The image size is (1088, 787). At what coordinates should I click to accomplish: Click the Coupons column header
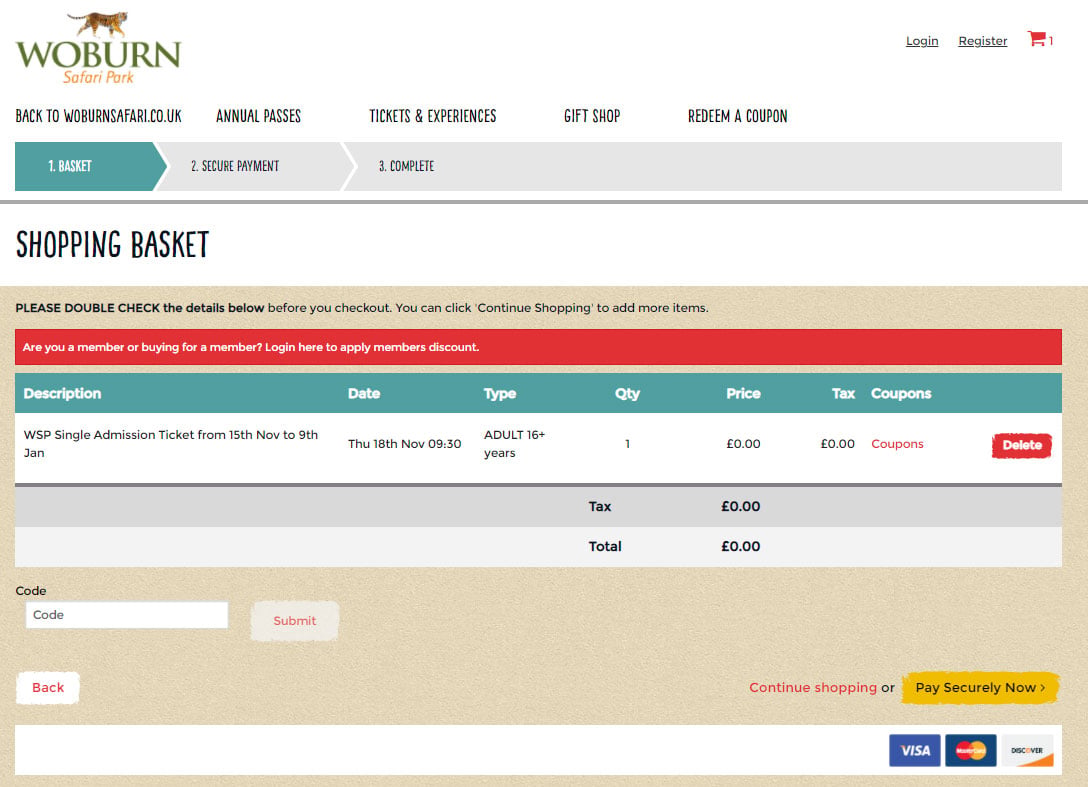coord(901,394)
